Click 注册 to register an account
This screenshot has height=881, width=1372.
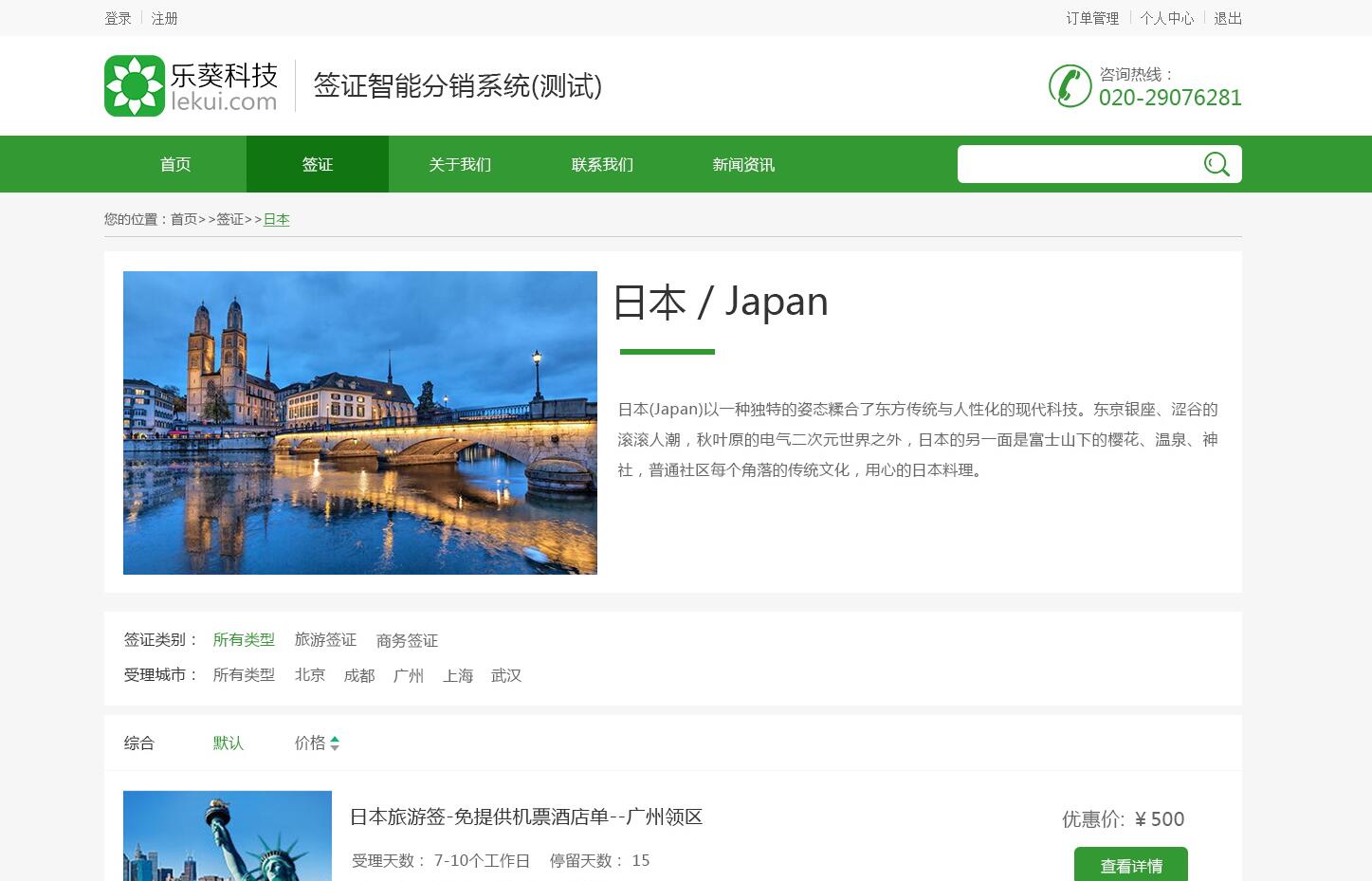[x=164, y=17]
